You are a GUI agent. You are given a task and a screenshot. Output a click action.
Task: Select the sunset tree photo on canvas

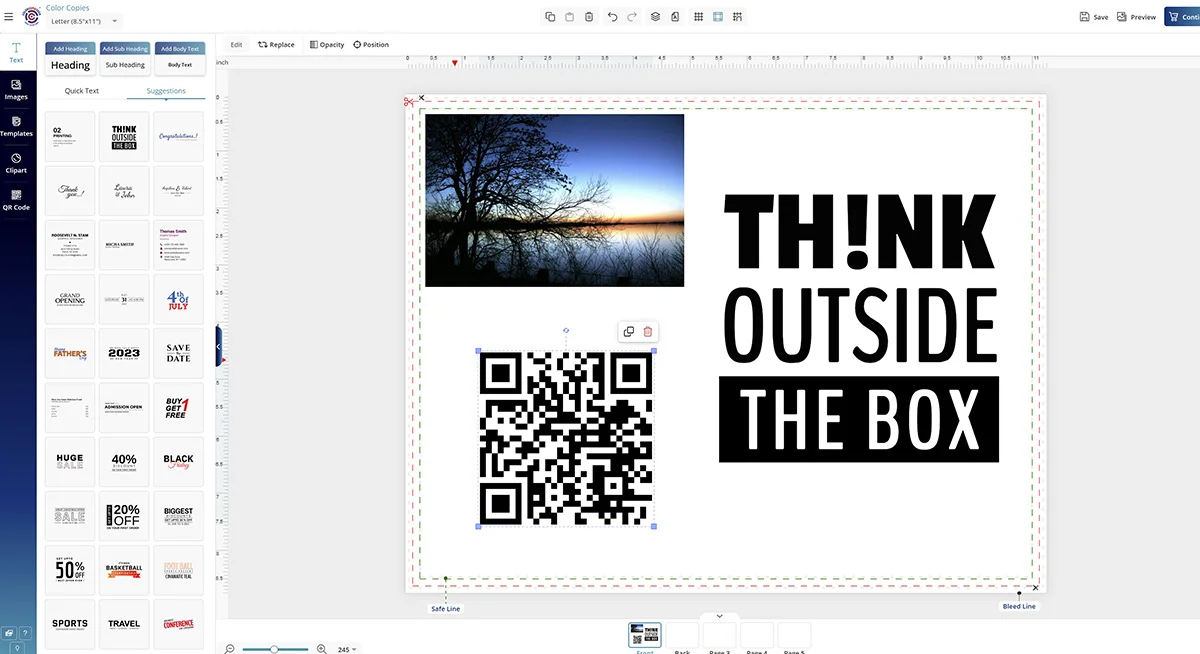point(555,200)
